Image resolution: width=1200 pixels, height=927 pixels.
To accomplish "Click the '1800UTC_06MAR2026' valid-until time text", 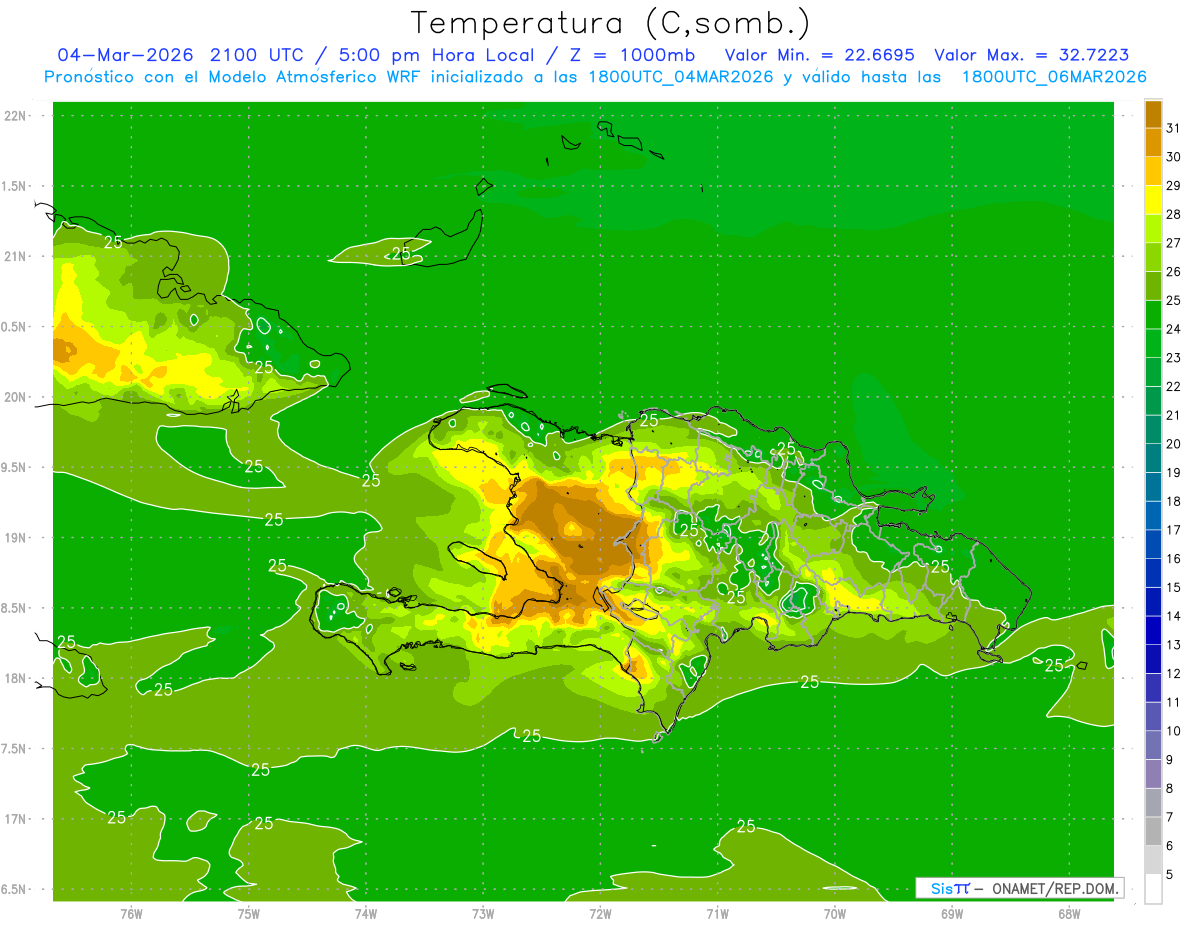I will 1054,77.
